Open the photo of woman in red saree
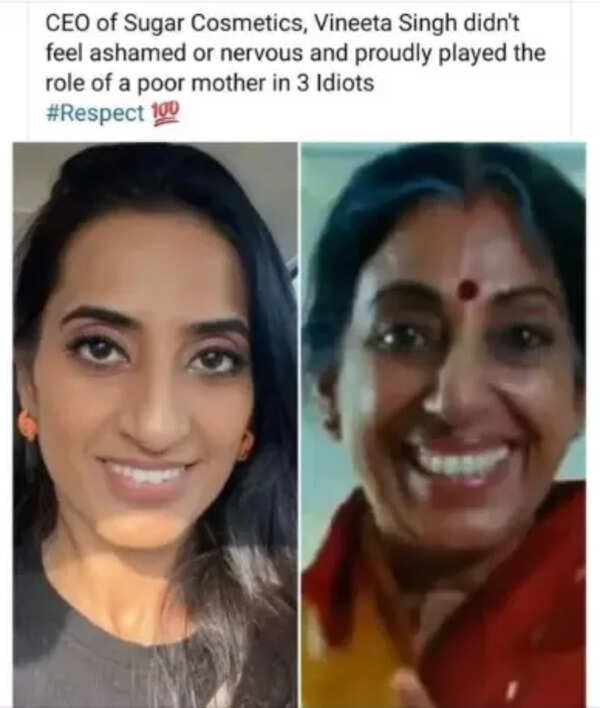 (x=444, y=425)
